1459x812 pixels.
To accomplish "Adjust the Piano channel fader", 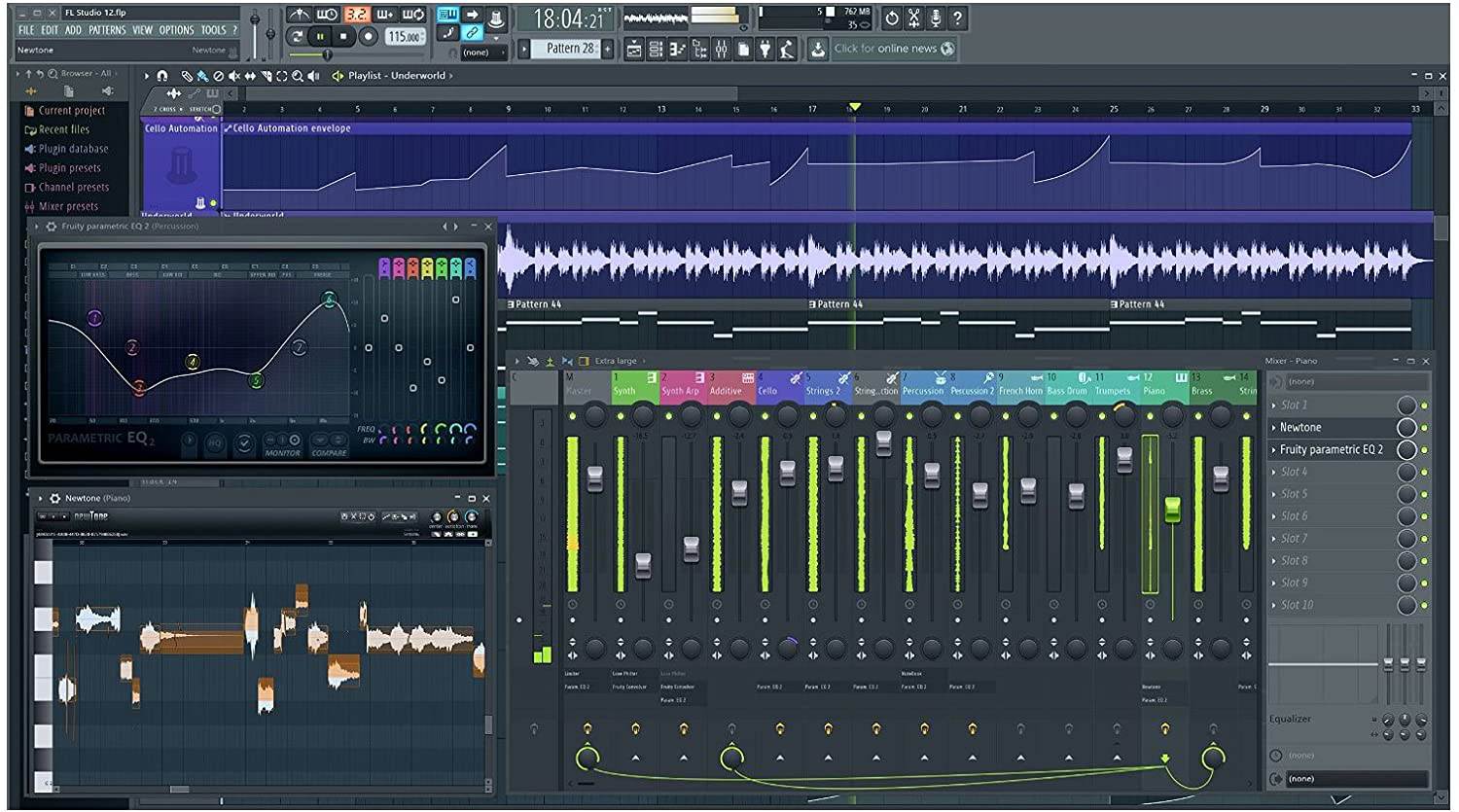I will tap(1172, 509).
